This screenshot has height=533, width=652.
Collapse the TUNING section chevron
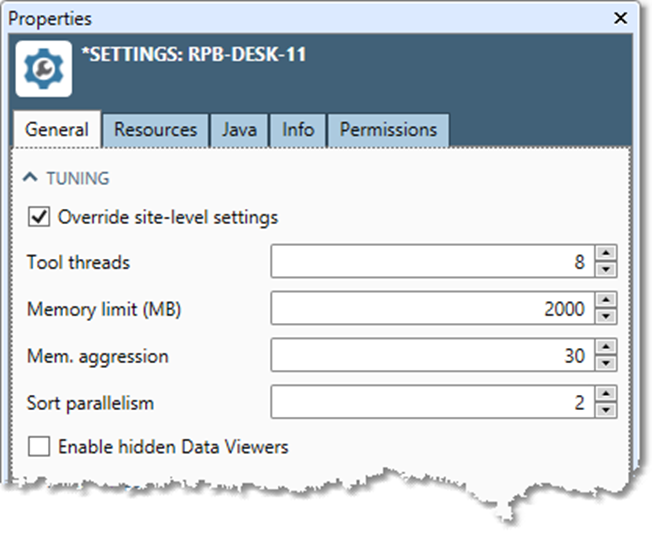[x=32, y=179]
